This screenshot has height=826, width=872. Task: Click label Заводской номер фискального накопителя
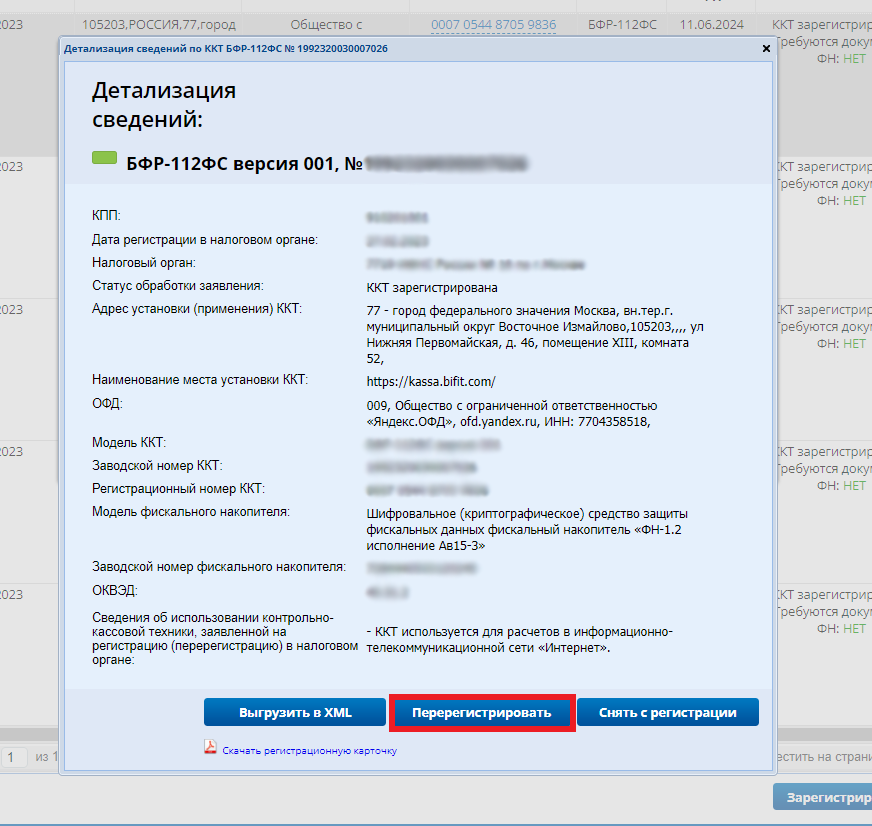coord(219,566)
